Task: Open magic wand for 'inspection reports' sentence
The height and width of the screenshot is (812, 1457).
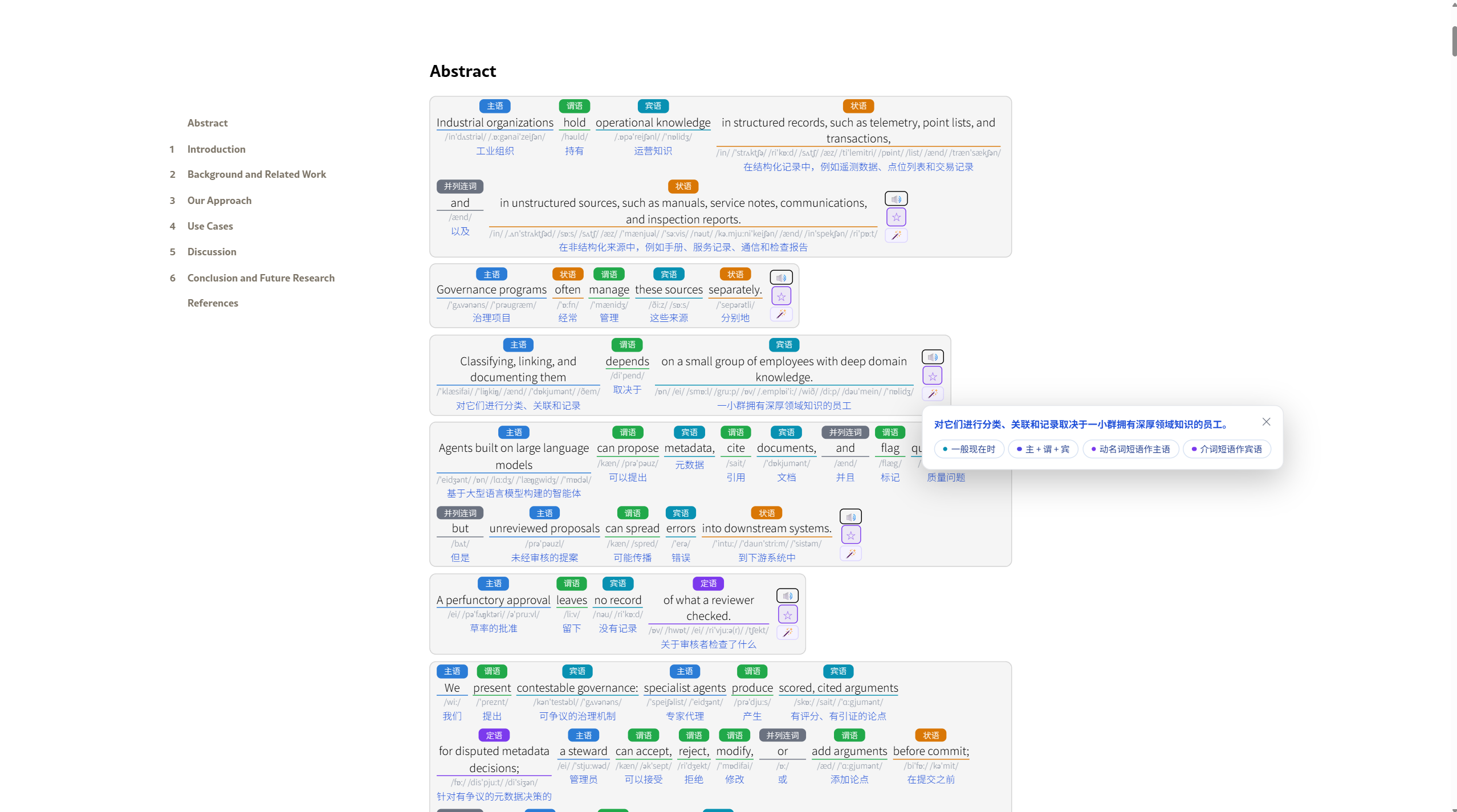Action: (x=896, y=235)
